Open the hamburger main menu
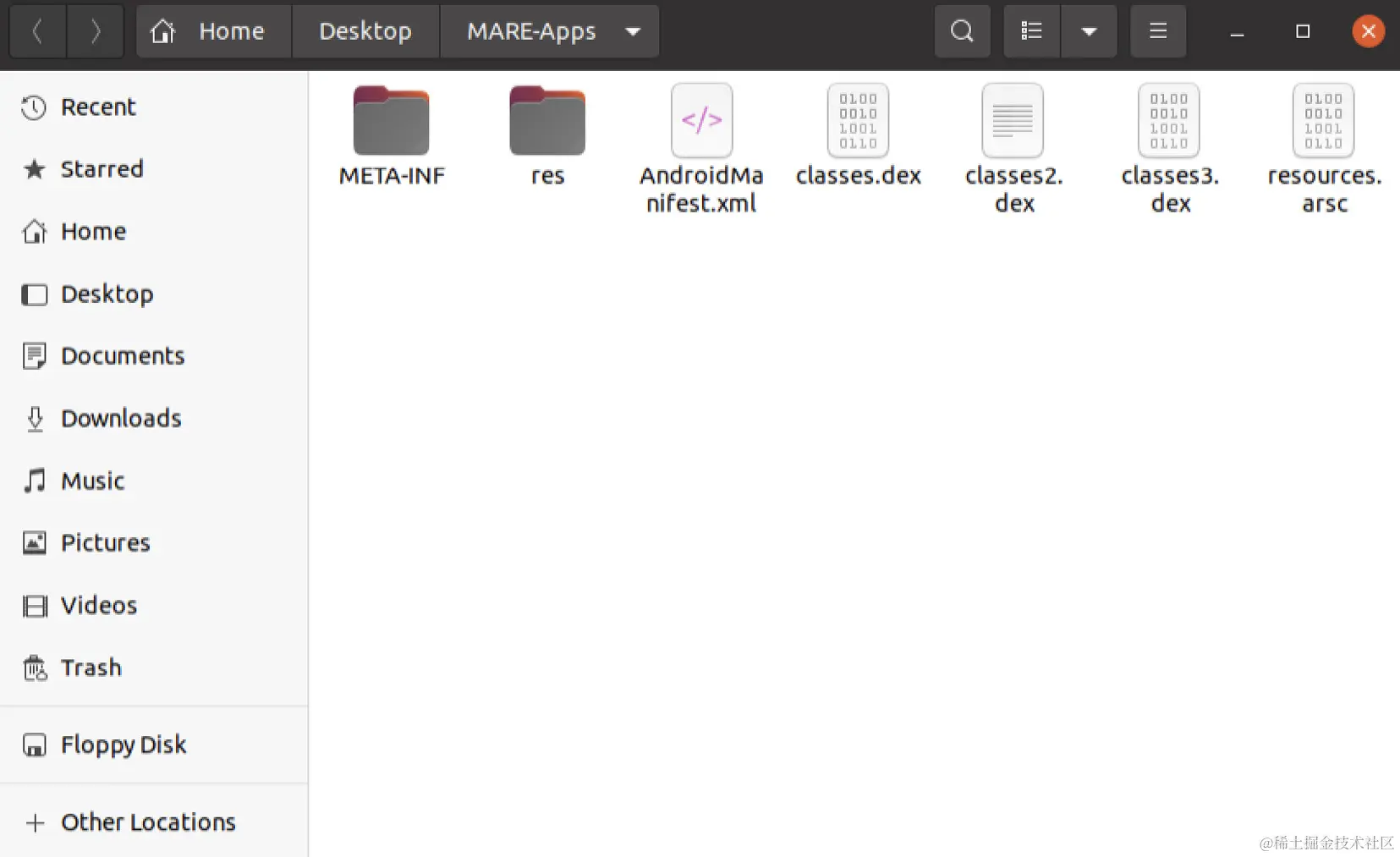Screen dimensions: 1400x857 [1158, 31]
